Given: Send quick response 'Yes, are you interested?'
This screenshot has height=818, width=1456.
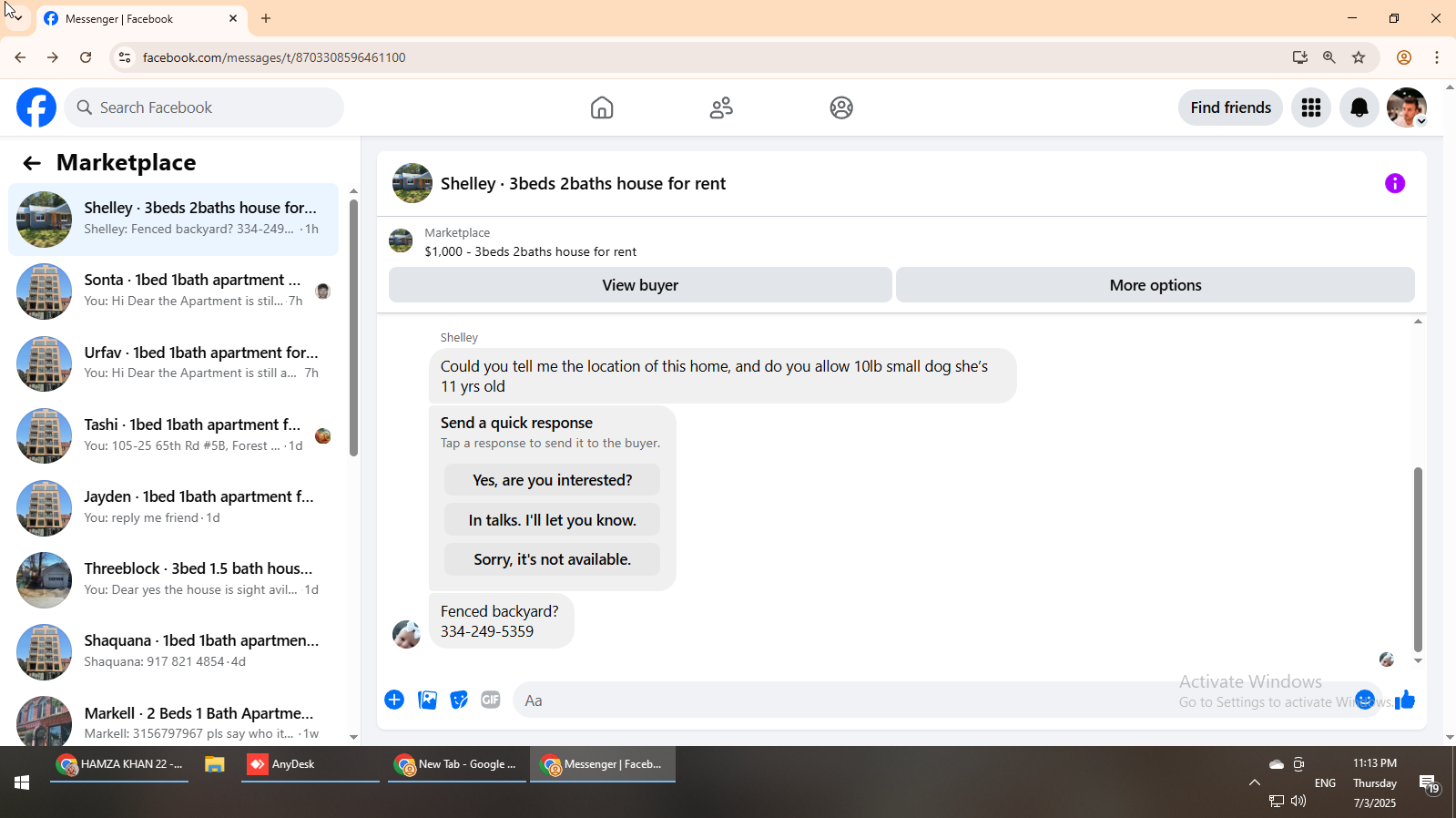Looking at the screenshot, I should click(x=552, y=480).
